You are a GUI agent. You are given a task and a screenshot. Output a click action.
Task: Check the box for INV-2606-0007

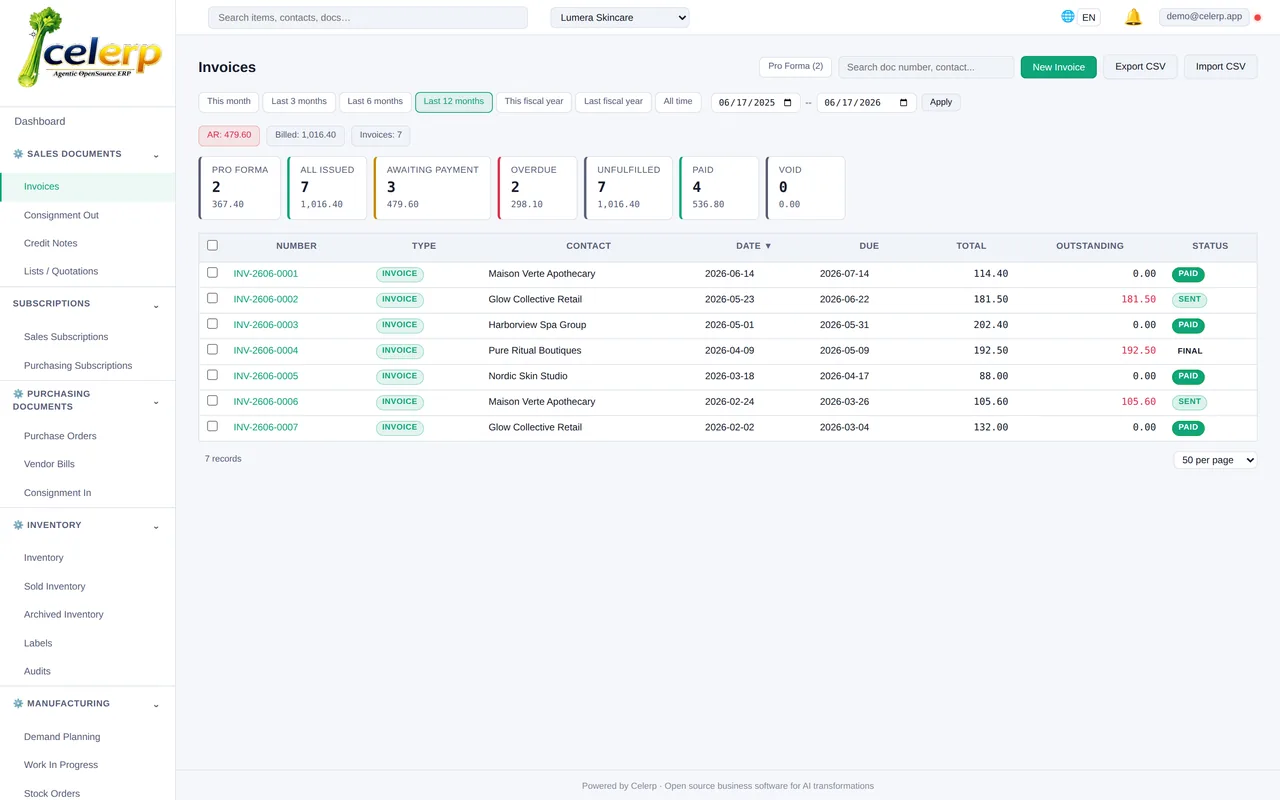point(212,426)
